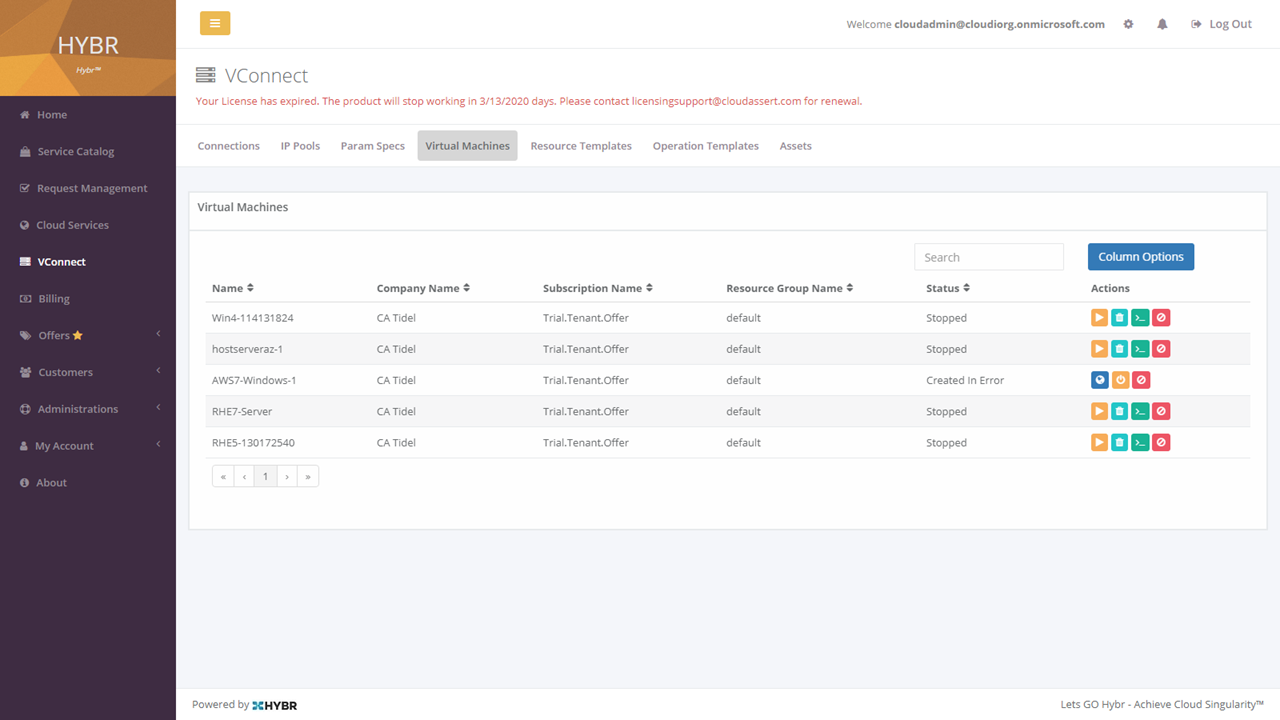Click orange power icon for AWS7-Windows-1
Screen dimensions: 1280x720
[x=1120, y=380]
